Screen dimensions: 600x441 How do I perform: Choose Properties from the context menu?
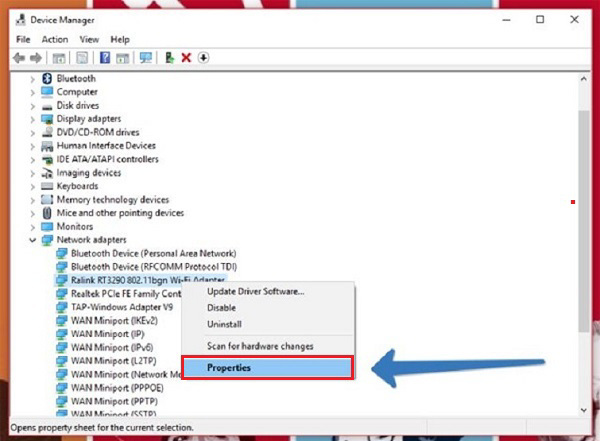pyautogui.click(x=266, y=367)
